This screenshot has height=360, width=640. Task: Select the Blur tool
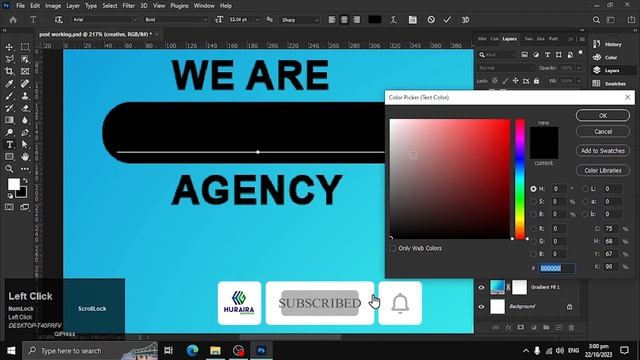[25, 120]
